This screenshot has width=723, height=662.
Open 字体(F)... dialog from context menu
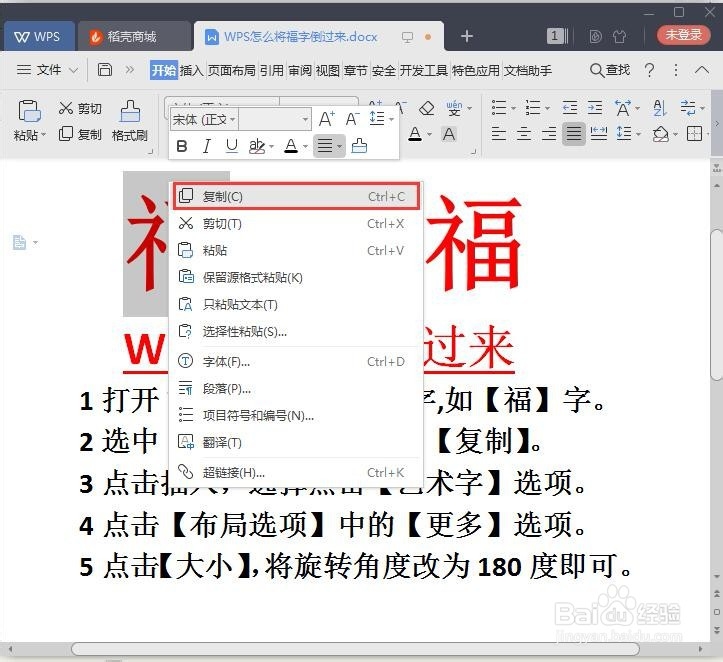tap(296, 361)
